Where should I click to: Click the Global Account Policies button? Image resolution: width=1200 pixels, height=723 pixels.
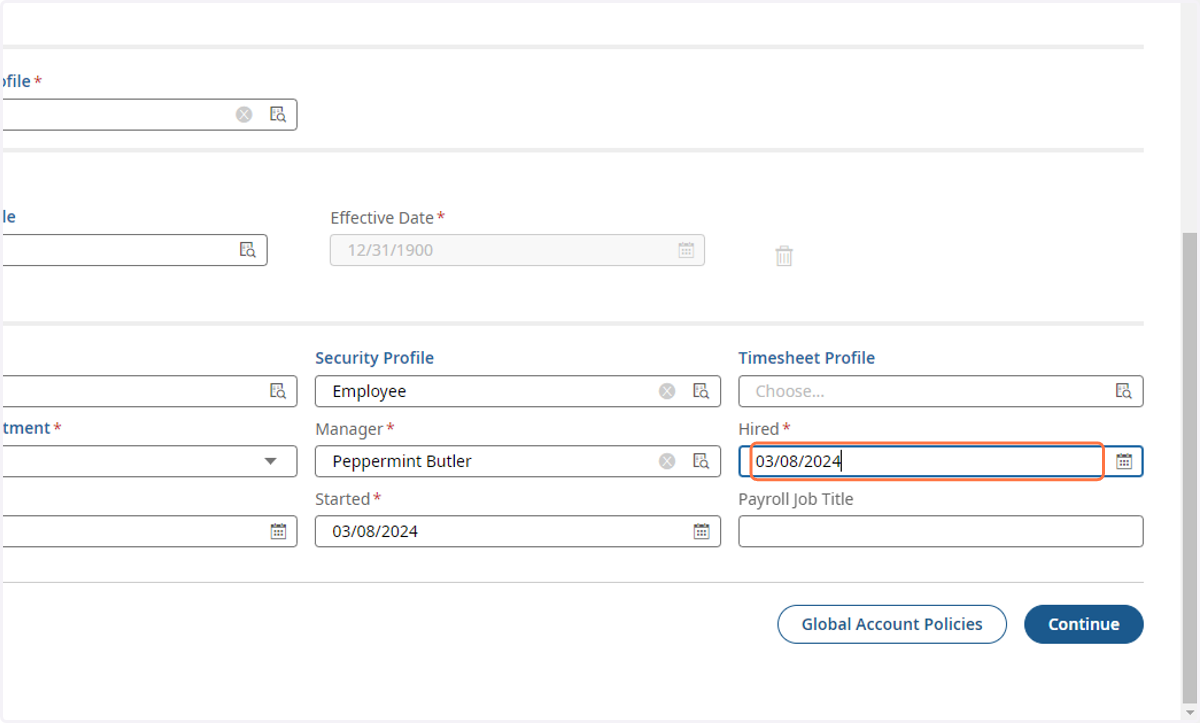pos(892,624)
